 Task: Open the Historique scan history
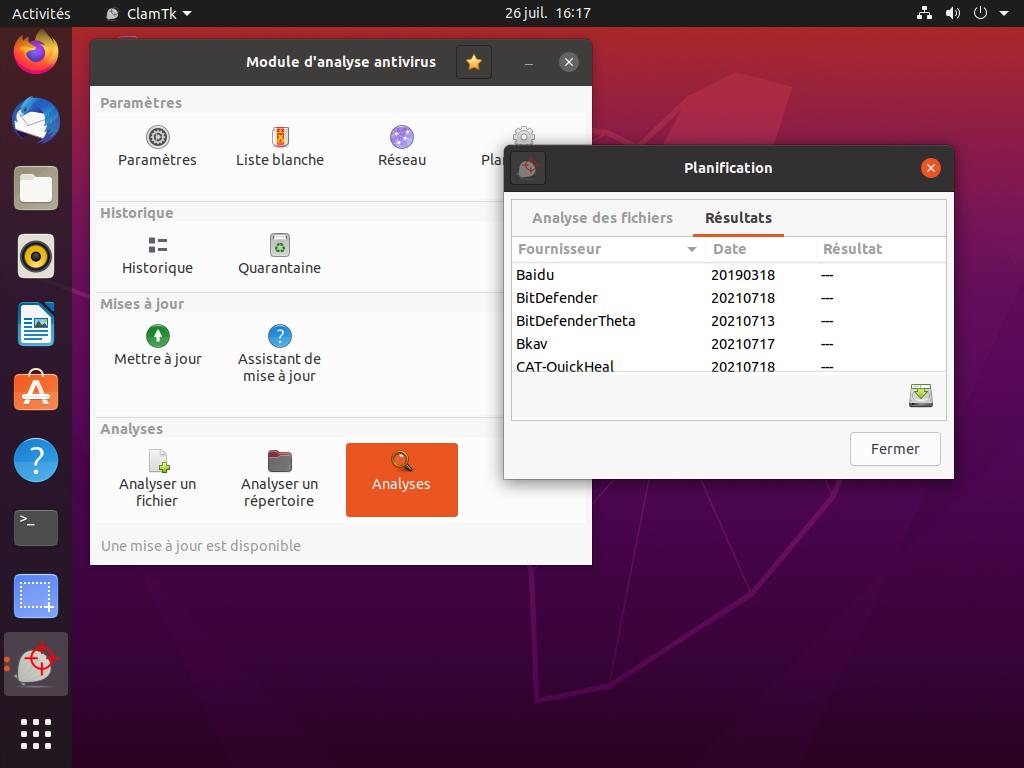tap(157, 246)
